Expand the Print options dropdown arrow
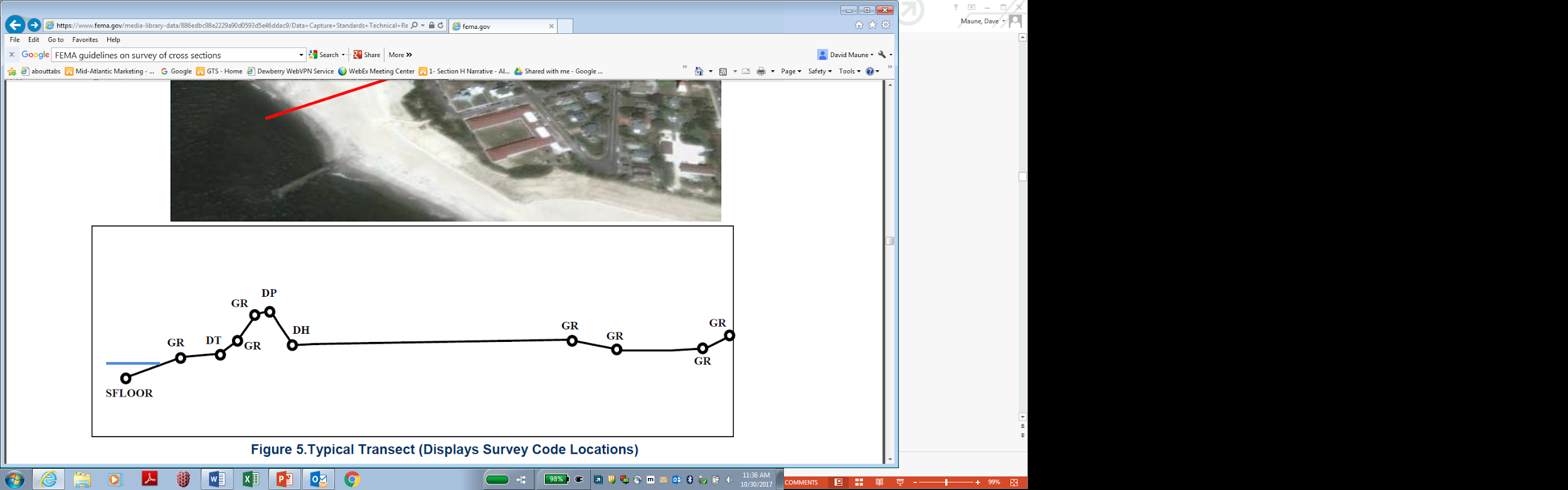 click(773, 72)
